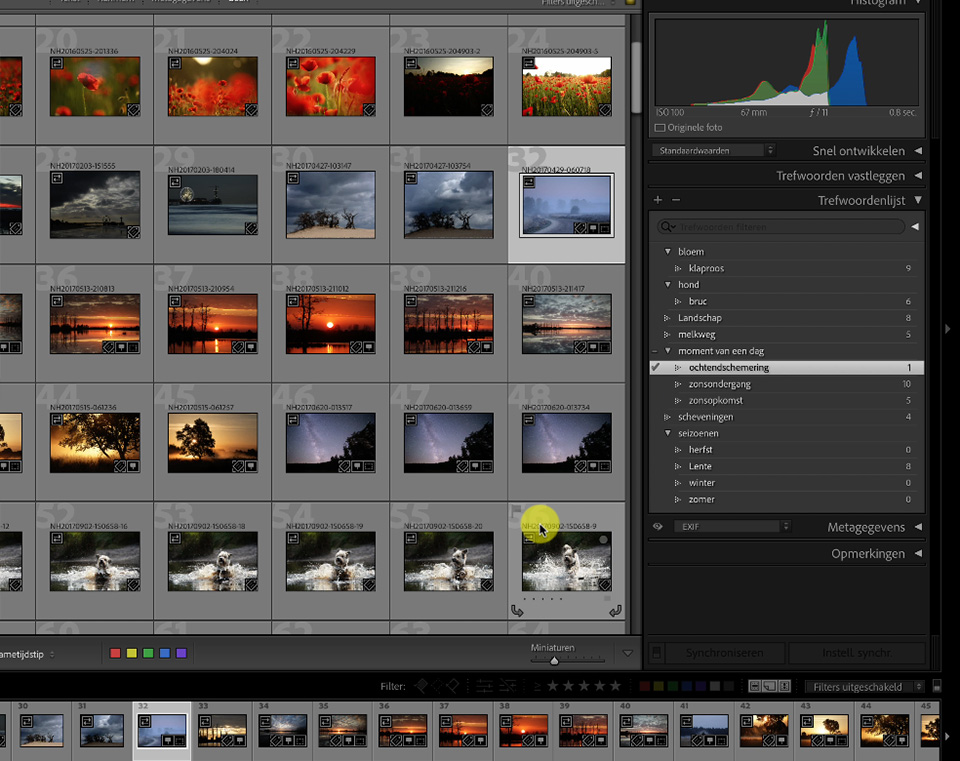960x761 pixels.
Task: Collapse the hond keyword group
Action: pos(668,285)
